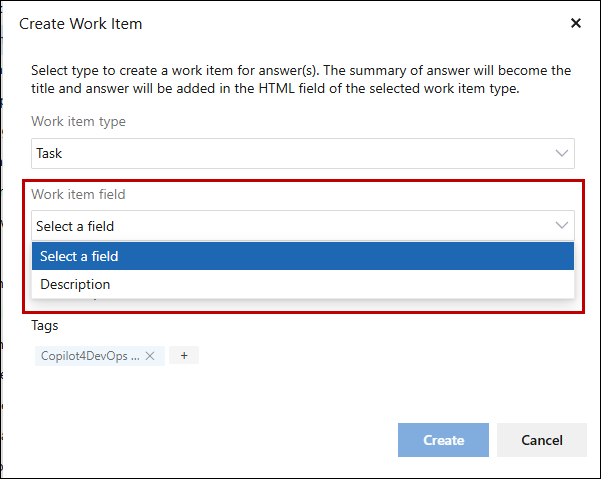The image size is (601, 479).
Task: Close the Create Work Item dialog
Action: [576, 23]
